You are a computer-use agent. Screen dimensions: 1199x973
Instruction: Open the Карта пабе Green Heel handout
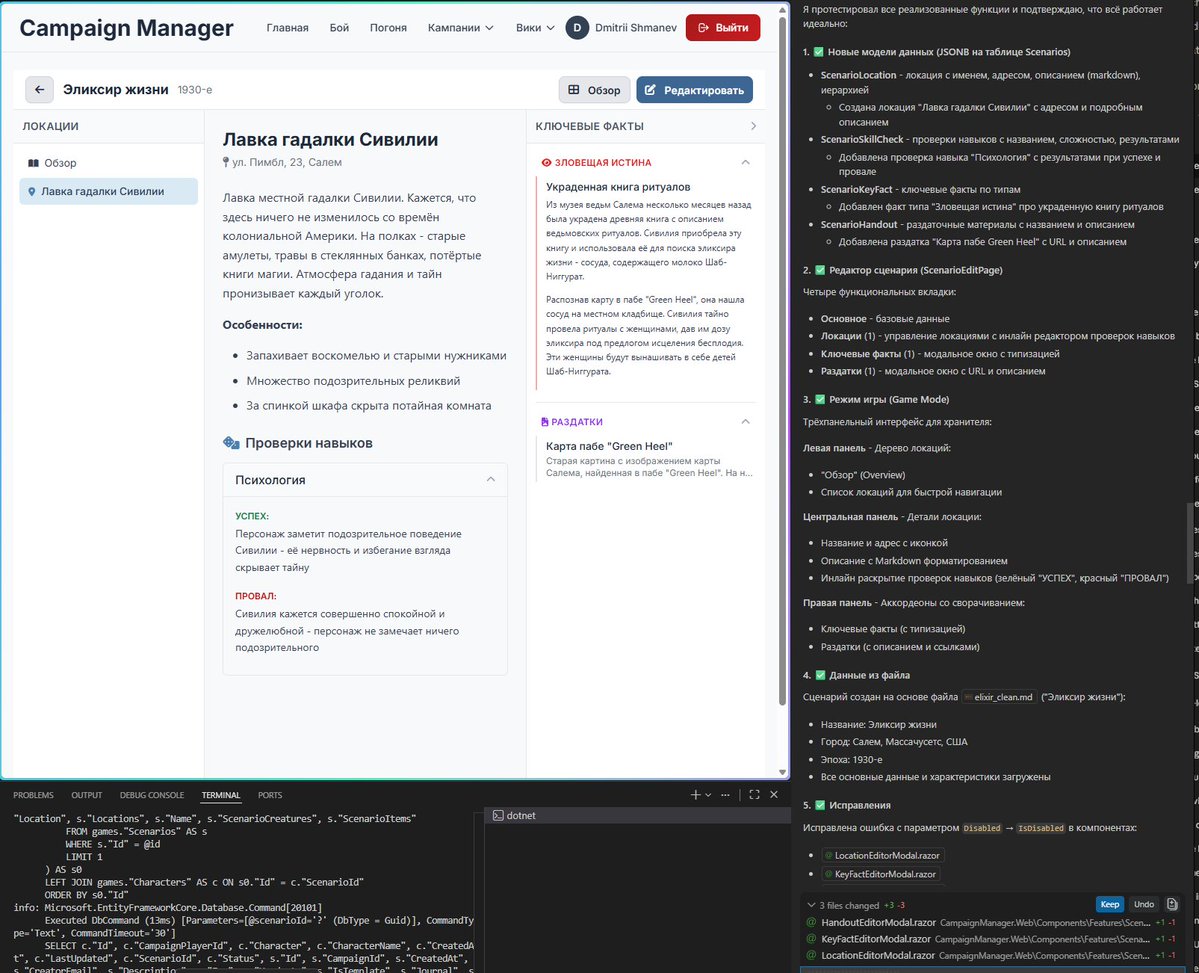point(648,458)
